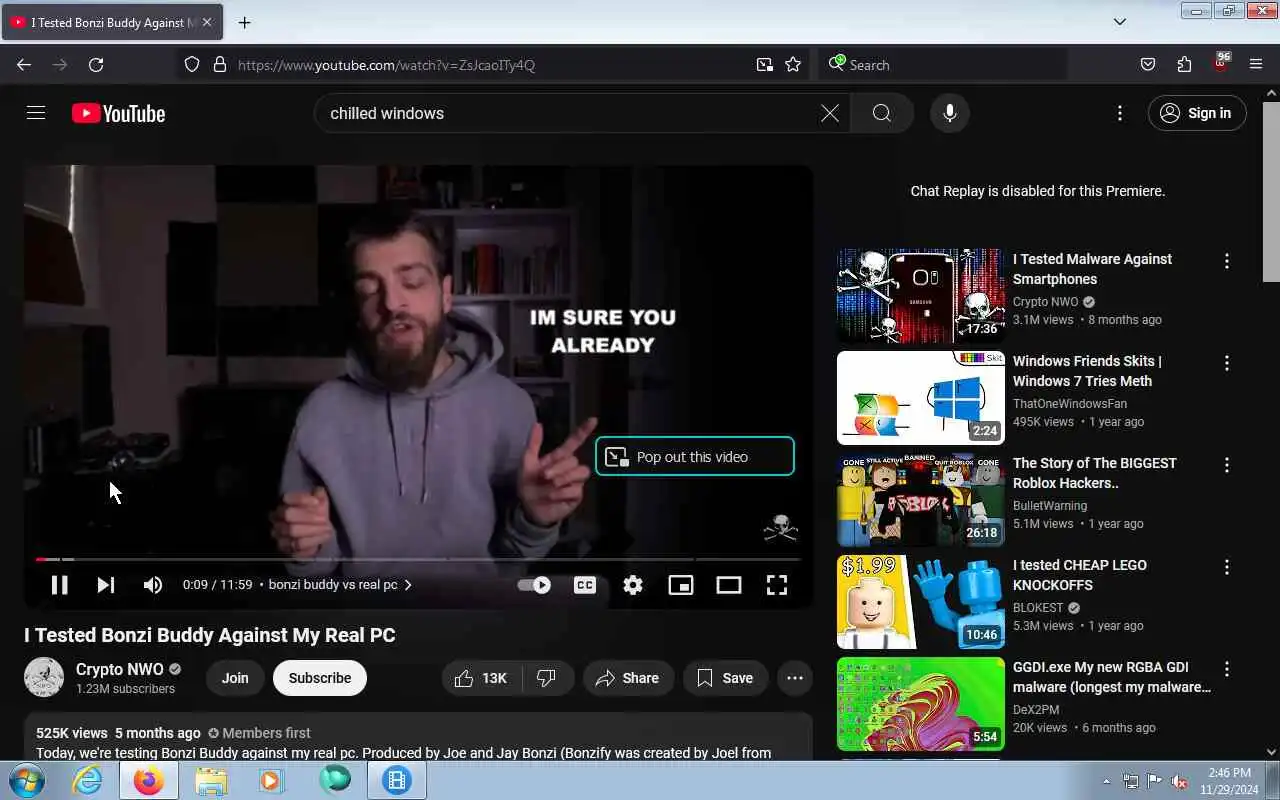This screenshot has height=800, width=1280.
Task: Start voice search with microphone
Action: coord(950,113)
